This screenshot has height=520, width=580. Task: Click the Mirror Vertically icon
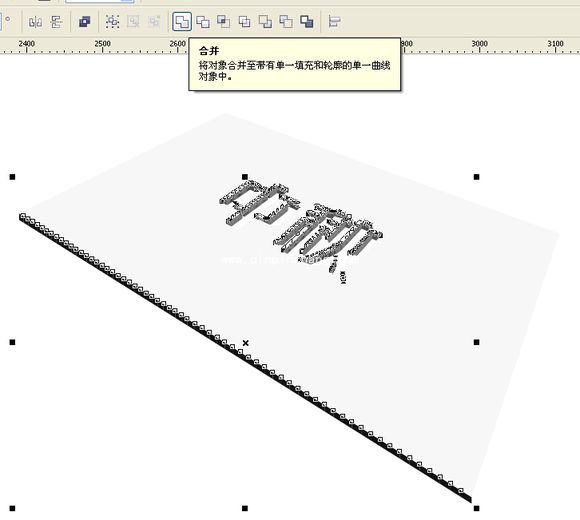tap(56, 22)
